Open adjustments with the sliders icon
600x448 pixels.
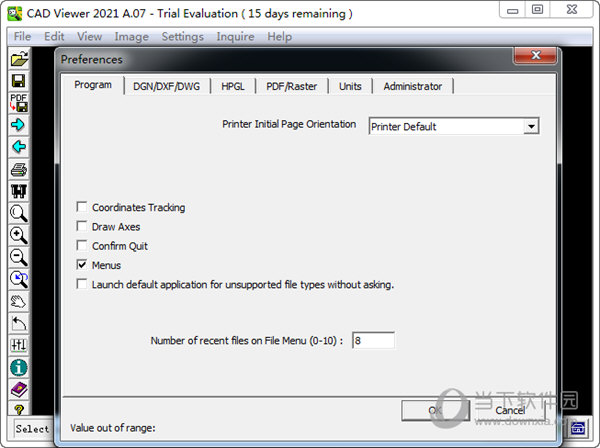[x=19, y=345]
